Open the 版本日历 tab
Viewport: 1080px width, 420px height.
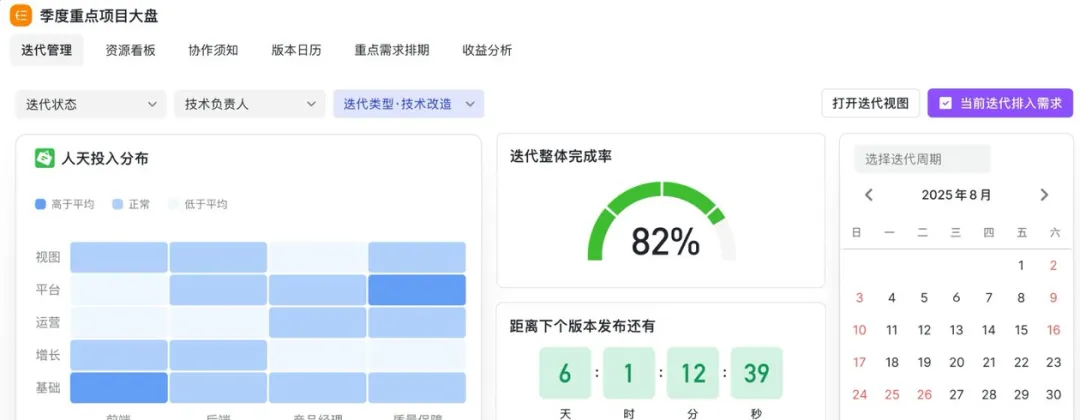click(x=296, y=50)
